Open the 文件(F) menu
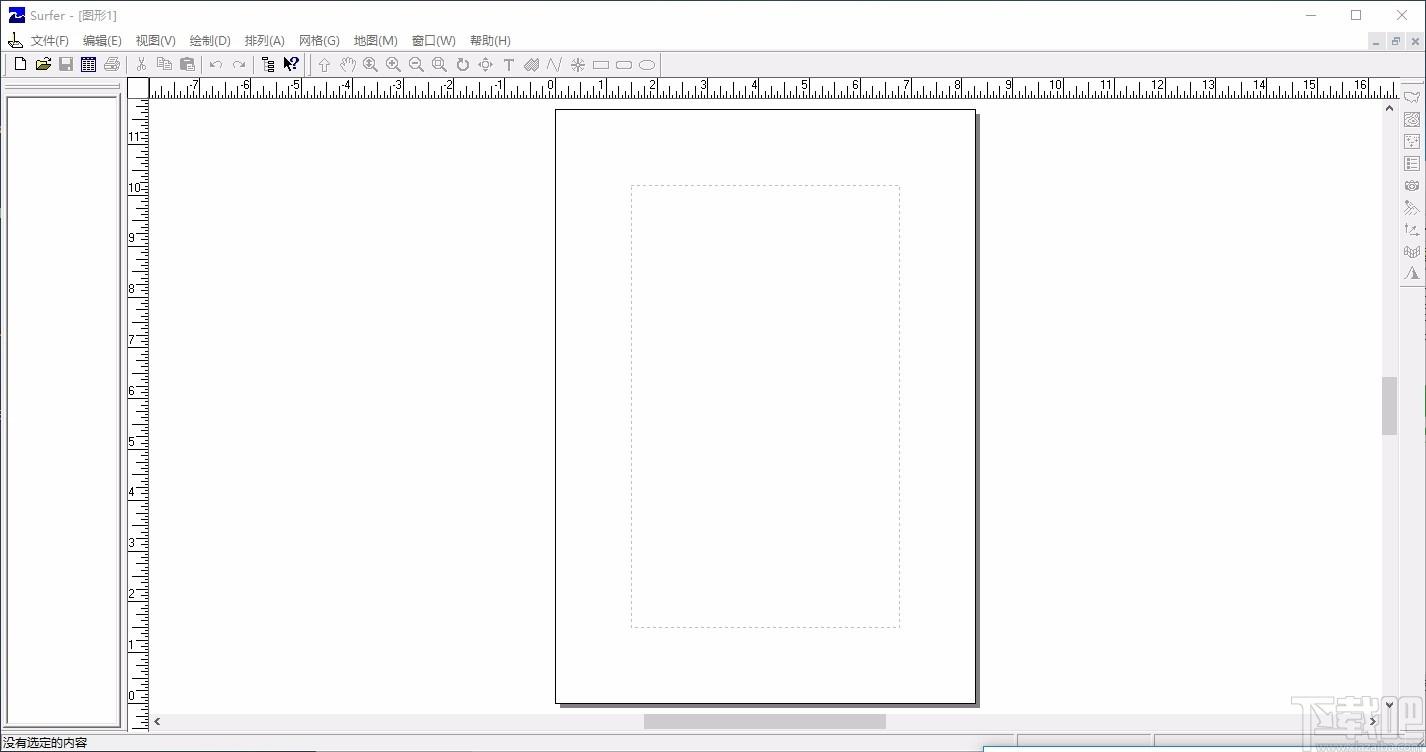The width and height of the screenshot is (1426, 752). point(50,41)
